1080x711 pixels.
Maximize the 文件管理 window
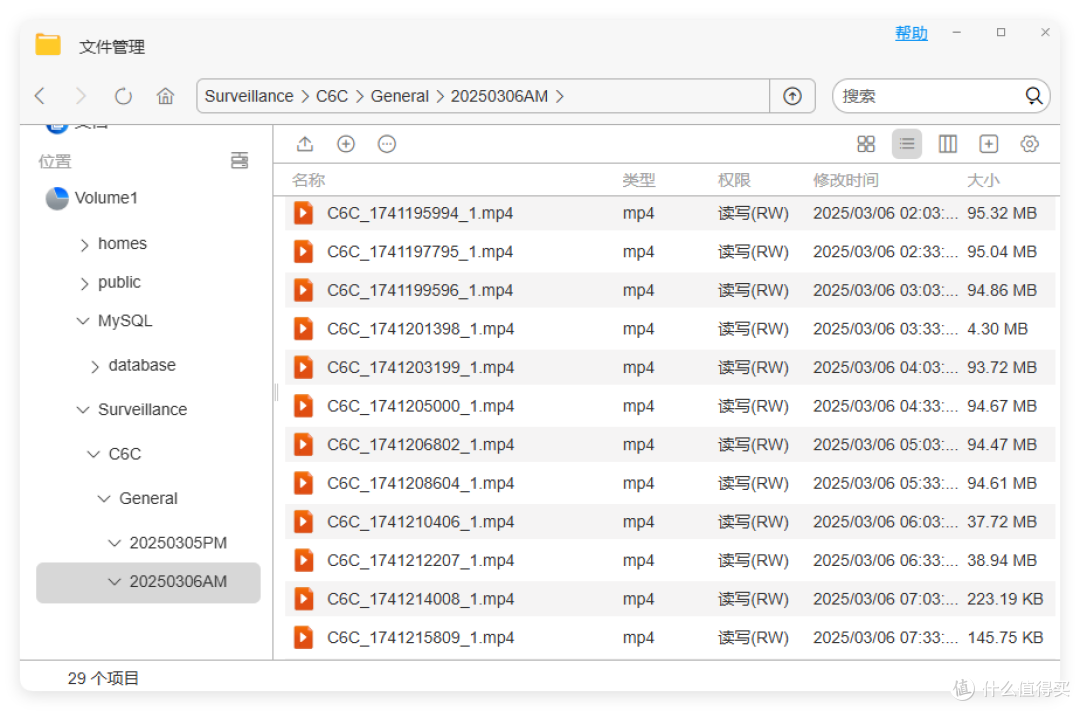1001,32
